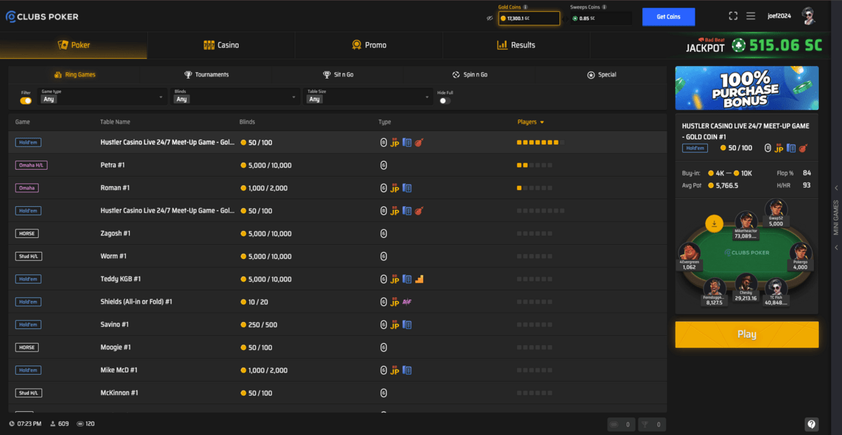Open the help question mark icon
The height and width of the screenshot is (435, 842).
tap(811, 424)
